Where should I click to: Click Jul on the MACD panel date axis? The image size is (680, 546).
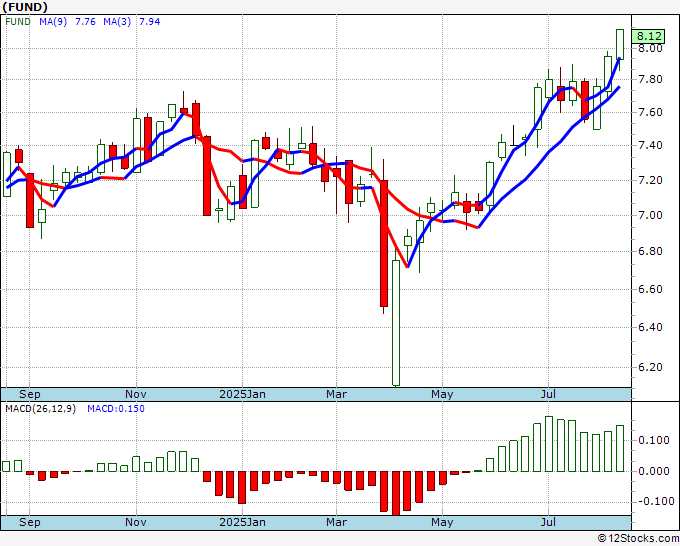click(548, 522)
